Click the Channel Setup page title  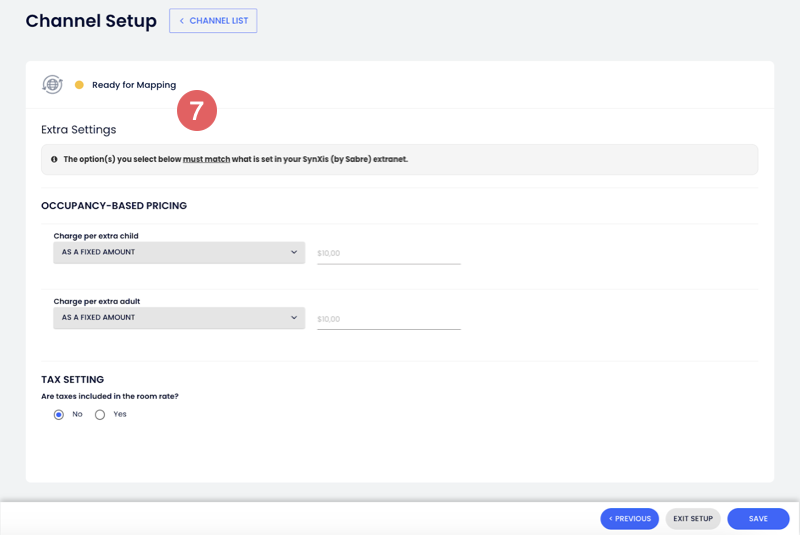(x=91, y=21)
